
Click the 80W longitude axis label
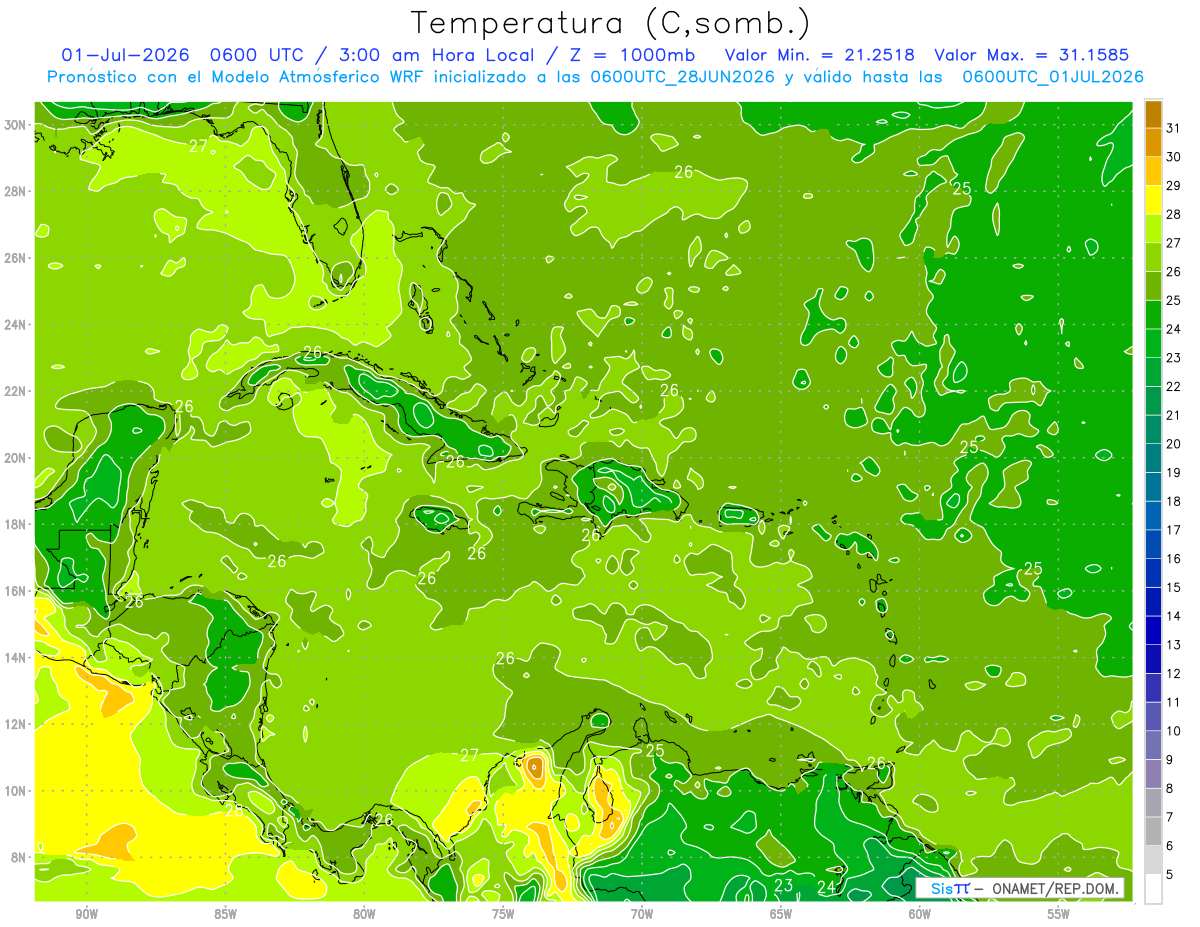364,914
